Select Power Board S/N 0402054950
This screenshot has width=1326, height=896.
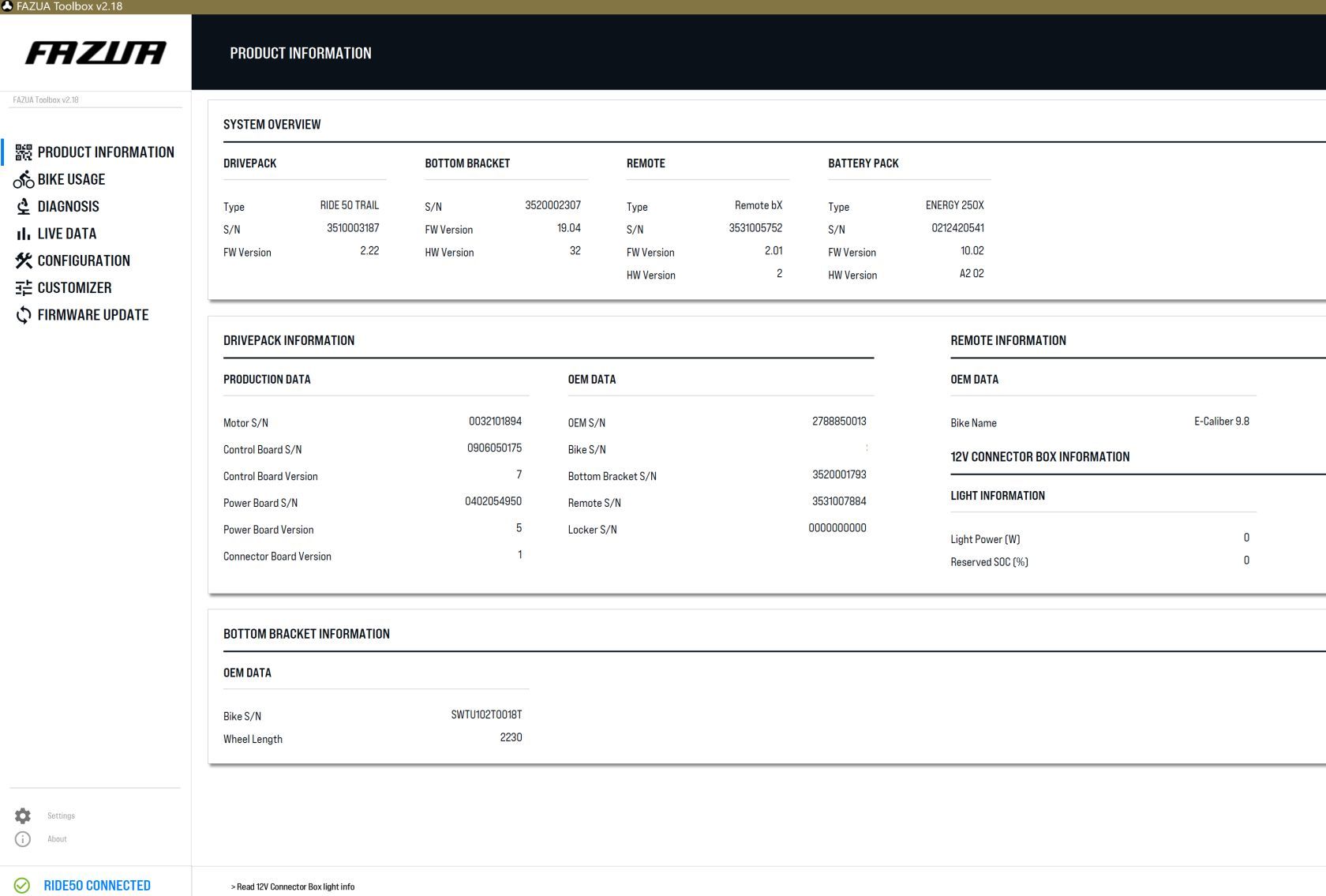click(493, 501)
